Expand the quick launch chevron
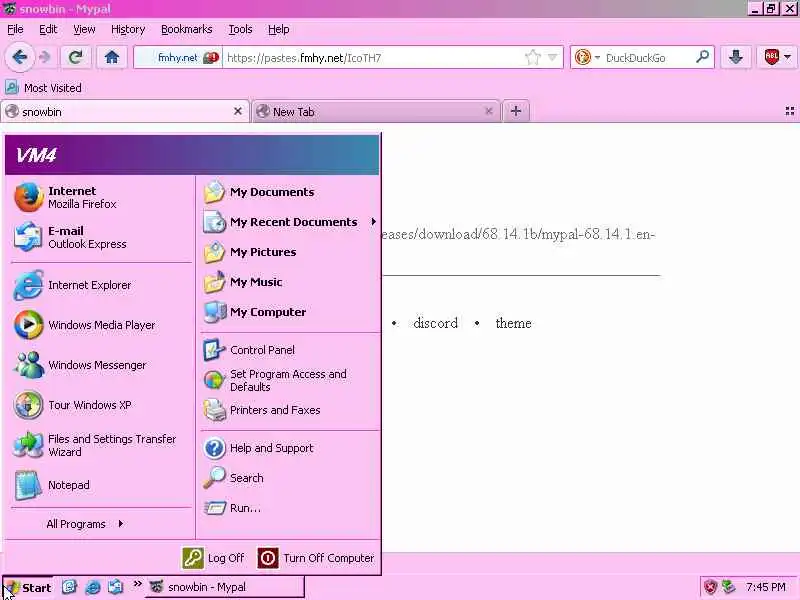Viewport: 800px width, 600px height. 137,584
